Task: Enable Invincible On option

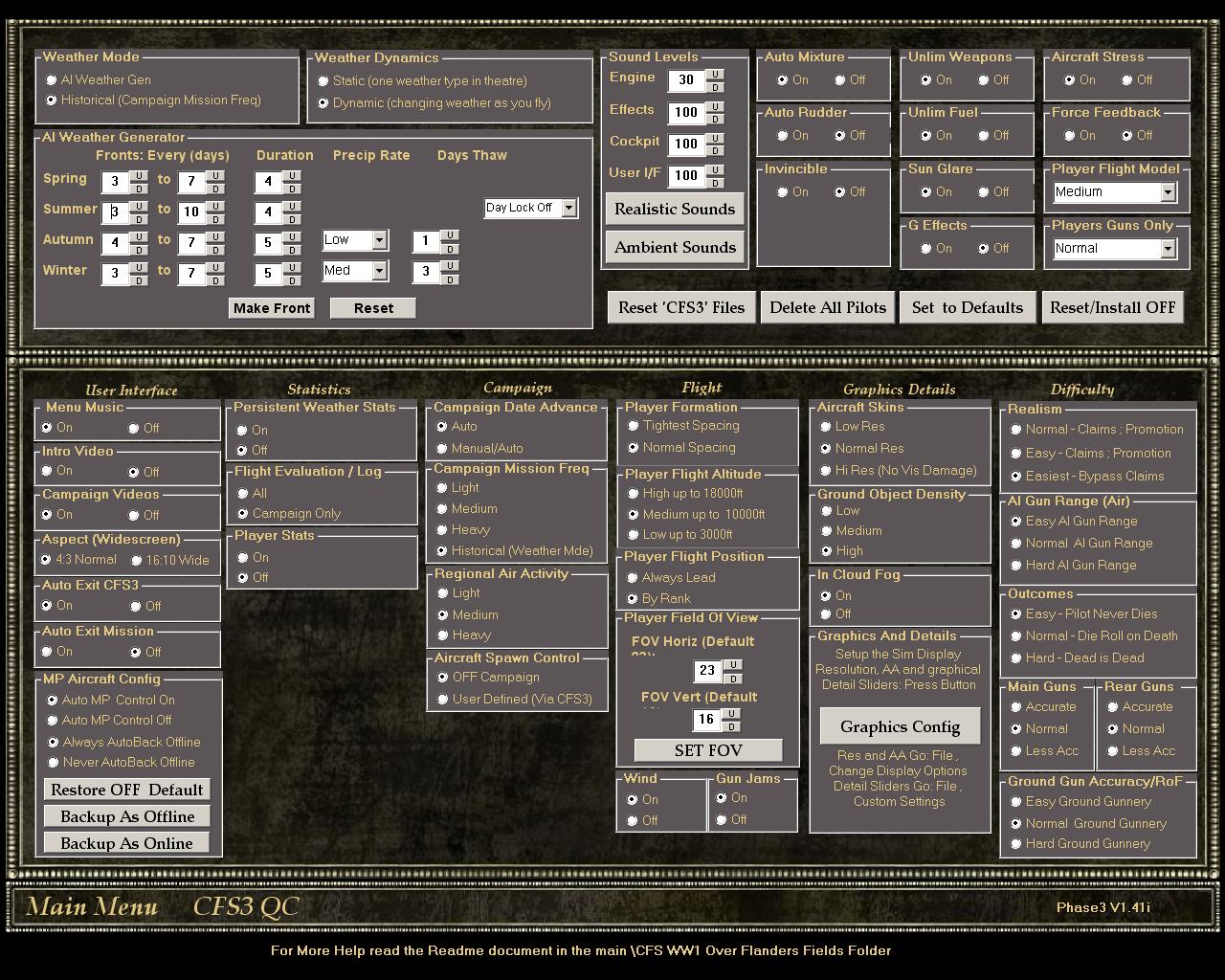Action: click(782, 192)
